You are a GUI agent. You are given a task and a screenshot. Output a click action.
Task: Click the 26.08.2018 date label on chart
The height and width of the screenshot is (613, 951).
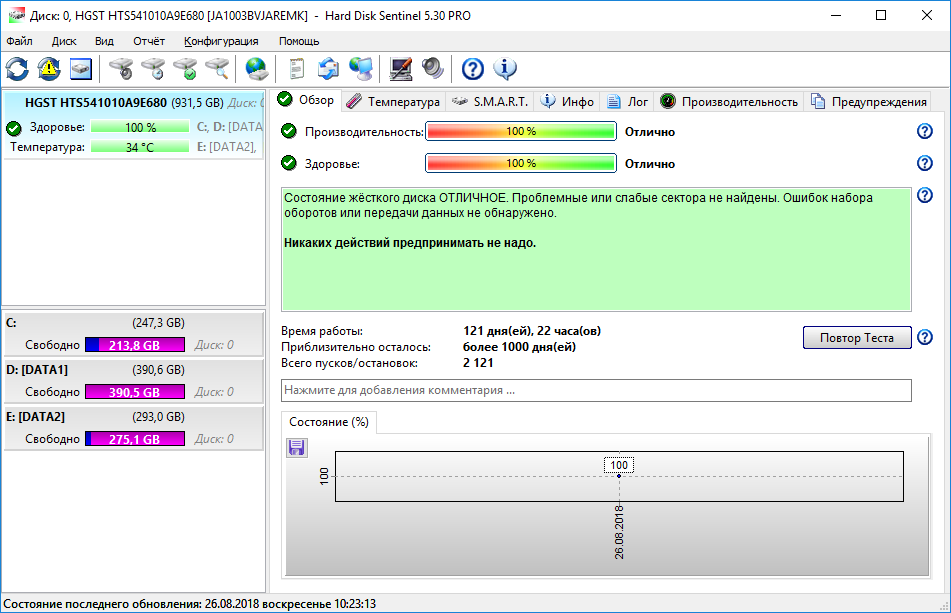pos(619,532)
